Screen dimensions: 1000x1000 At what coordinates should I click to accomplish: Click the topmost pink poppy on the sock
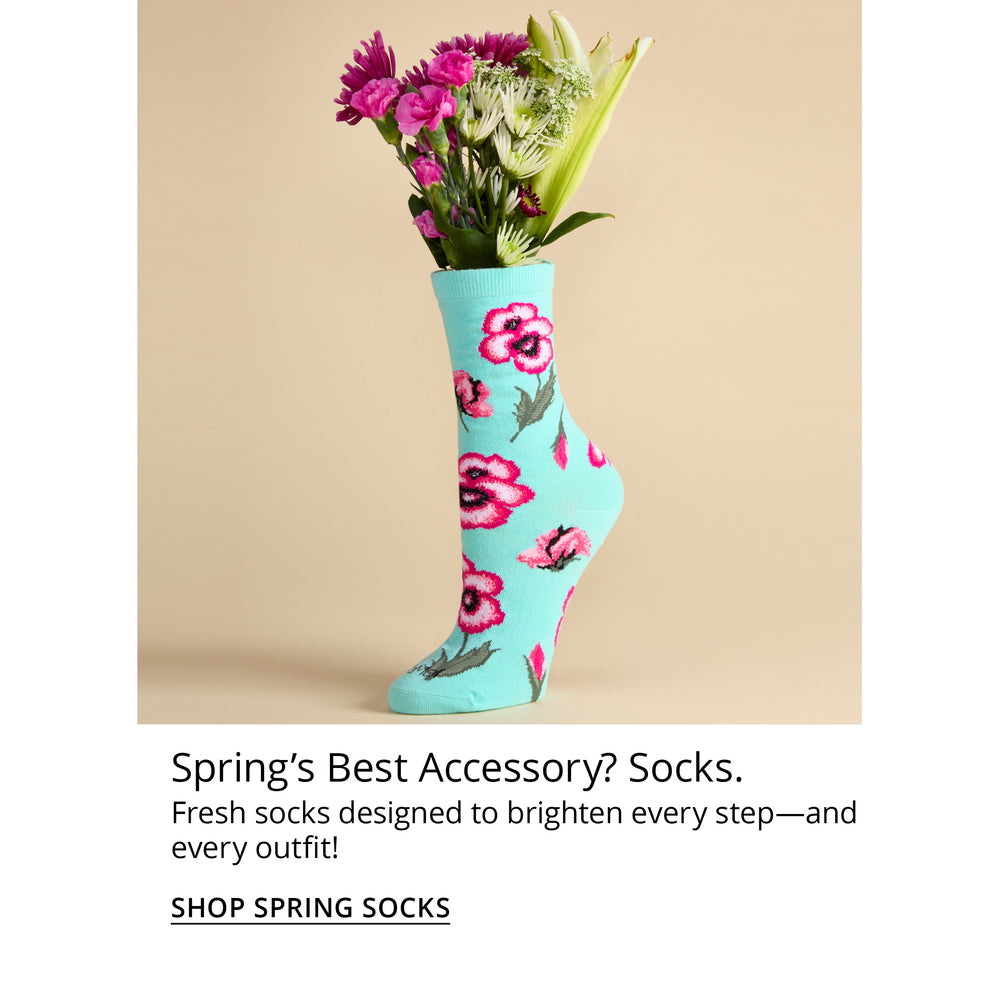point(517,337)
